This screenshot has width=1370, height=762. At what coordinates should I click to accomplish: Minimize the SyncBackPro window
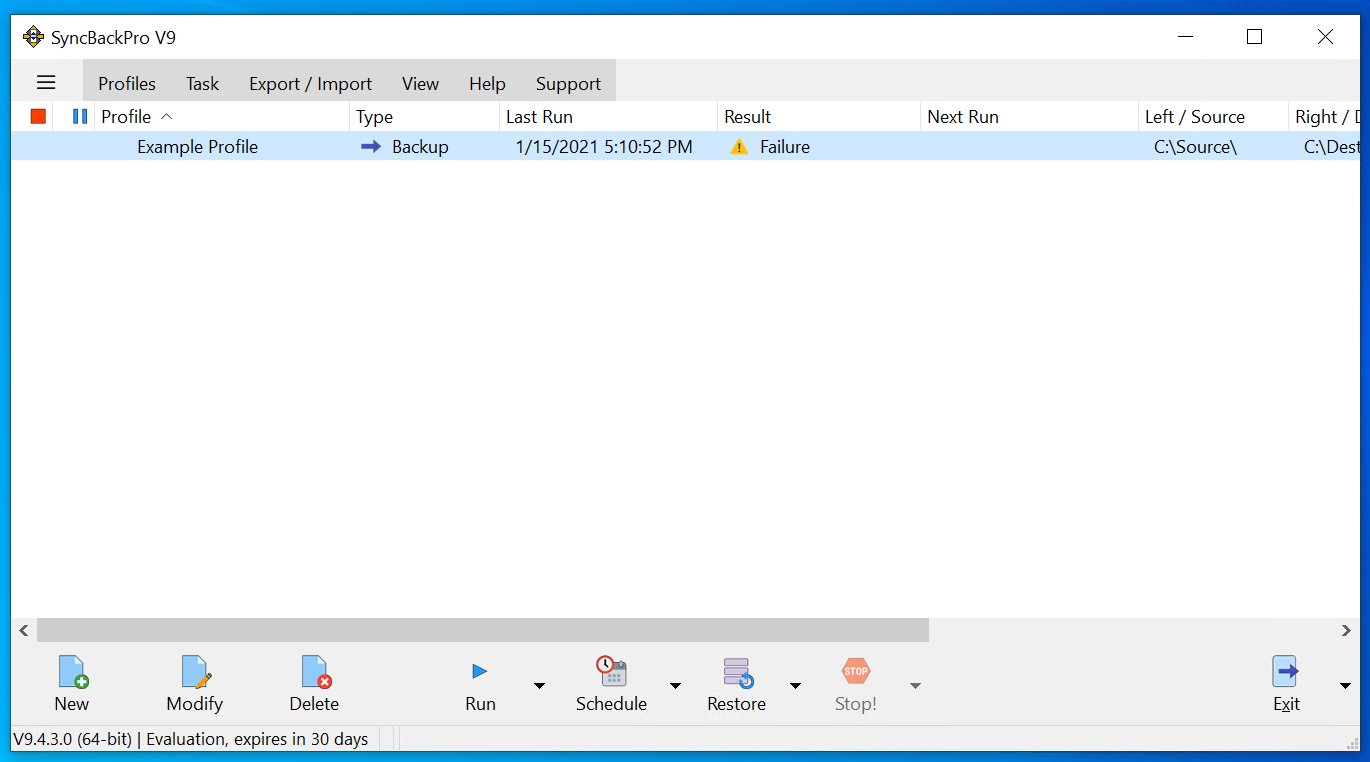[1185, 37]
